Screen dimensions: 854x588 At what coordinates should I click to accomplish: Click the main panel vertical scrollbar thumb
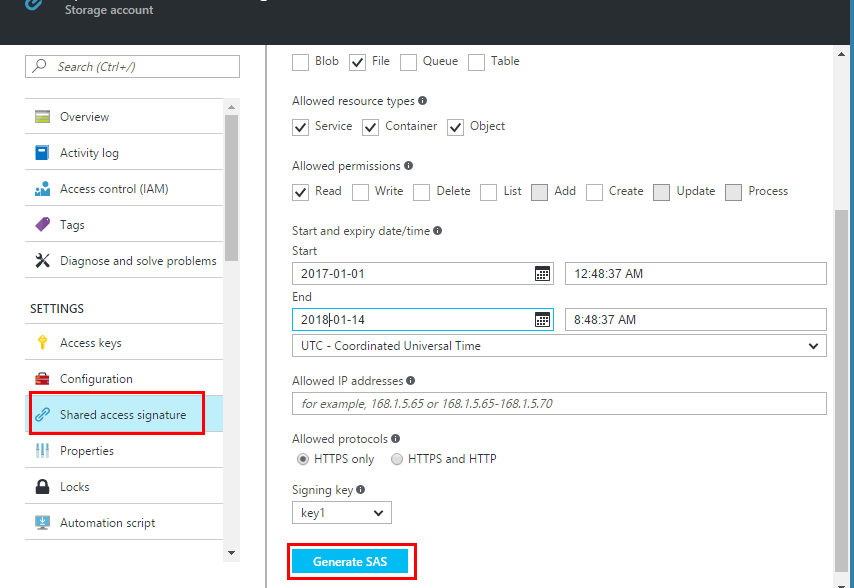point(841,391)
